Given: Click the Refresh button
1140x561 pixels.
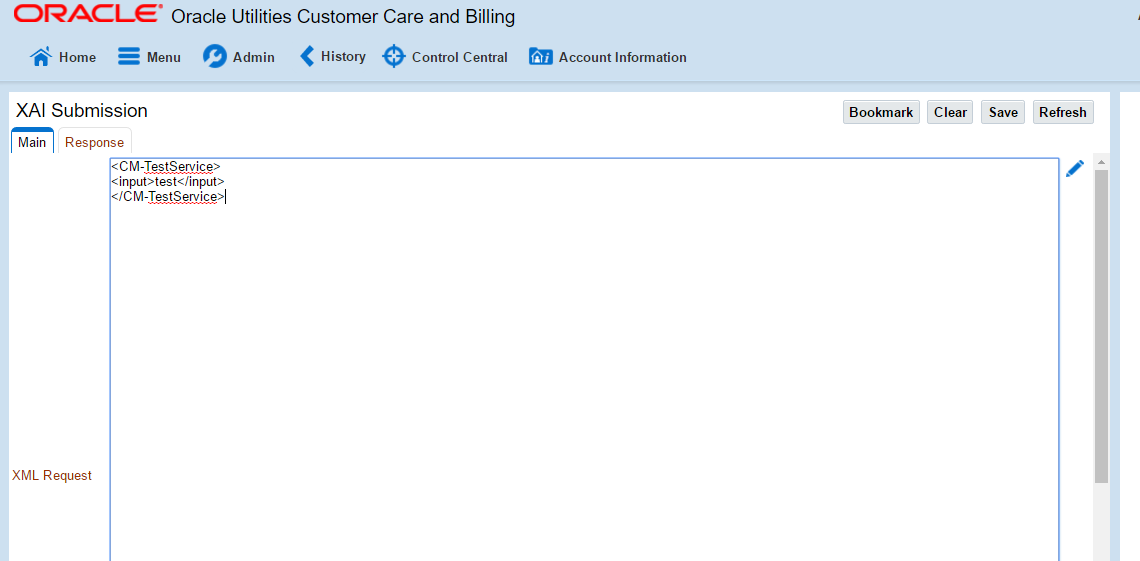Looking at the screenshot, I should [1063, 112].
